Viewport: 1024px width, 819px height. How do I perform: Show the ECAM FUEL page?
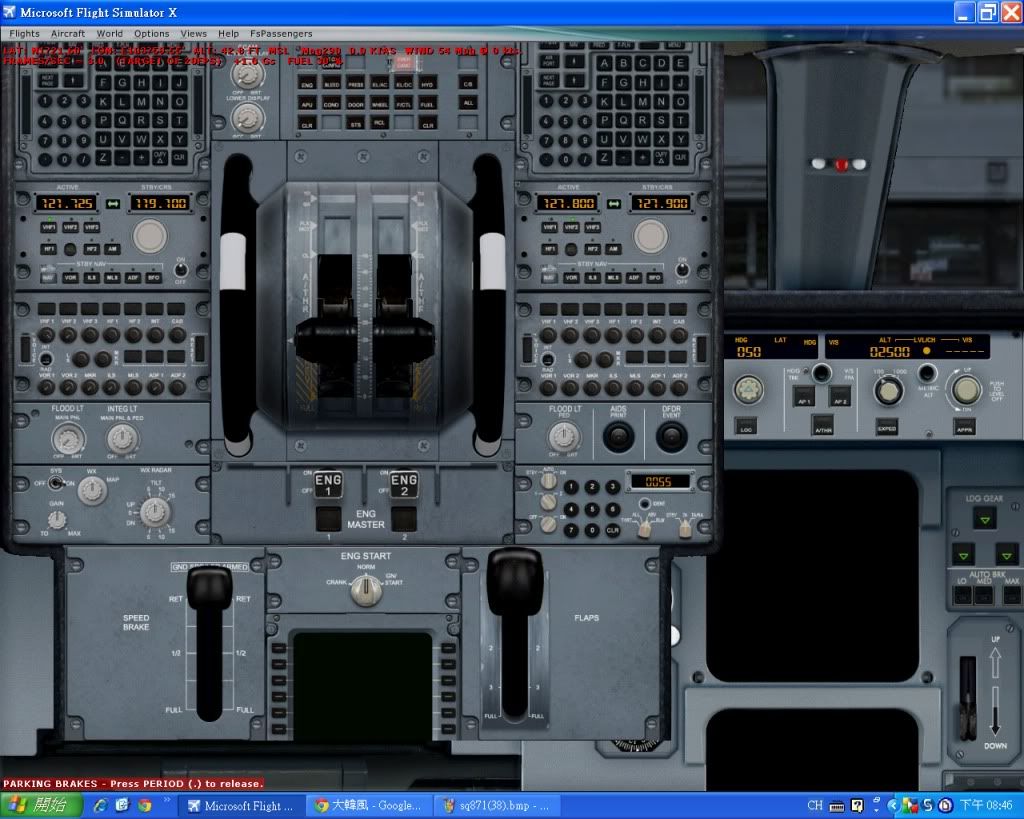click(427, 104)
